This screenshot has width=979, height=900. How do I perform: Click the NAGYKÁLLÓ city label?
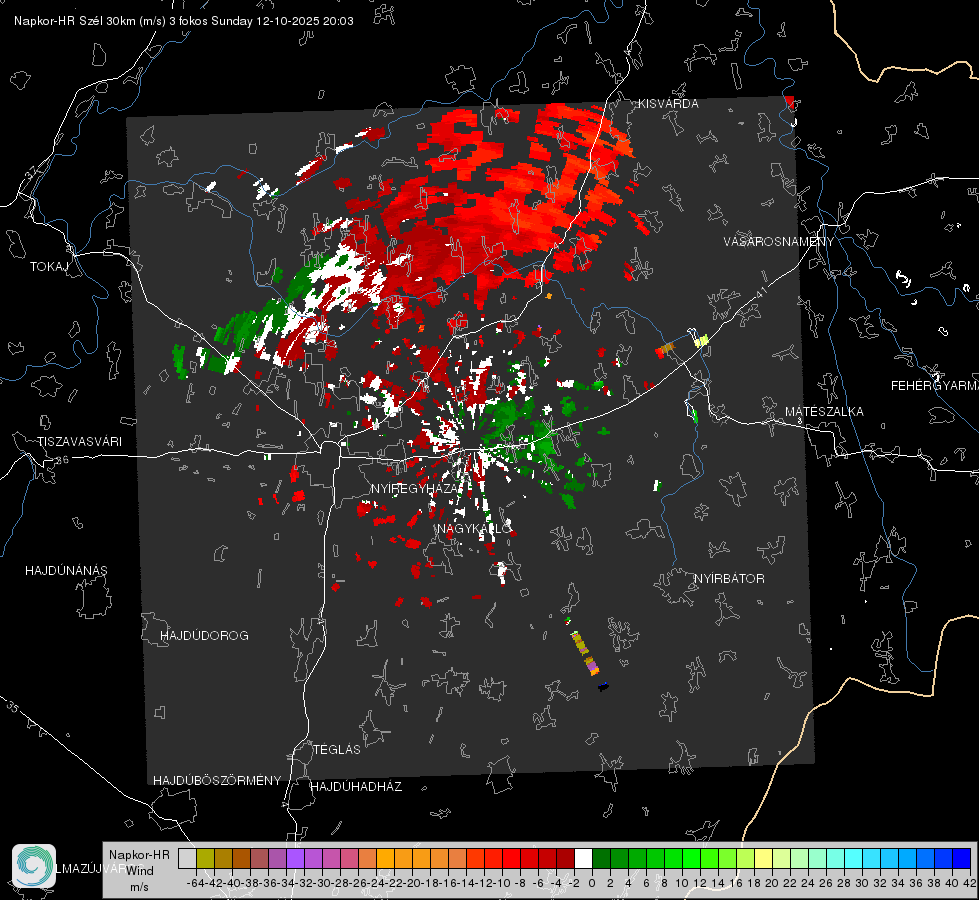coord(473,529)
